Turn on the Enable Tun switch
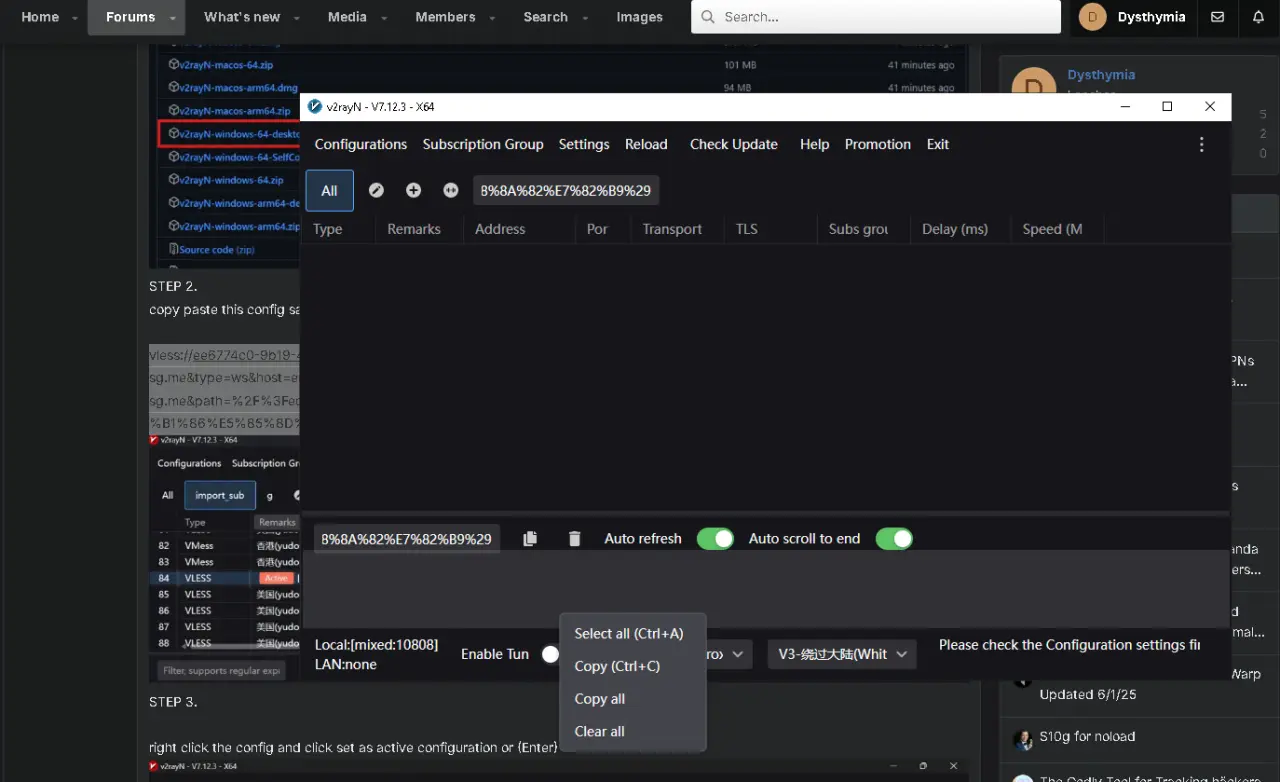 tap(550, 654)
